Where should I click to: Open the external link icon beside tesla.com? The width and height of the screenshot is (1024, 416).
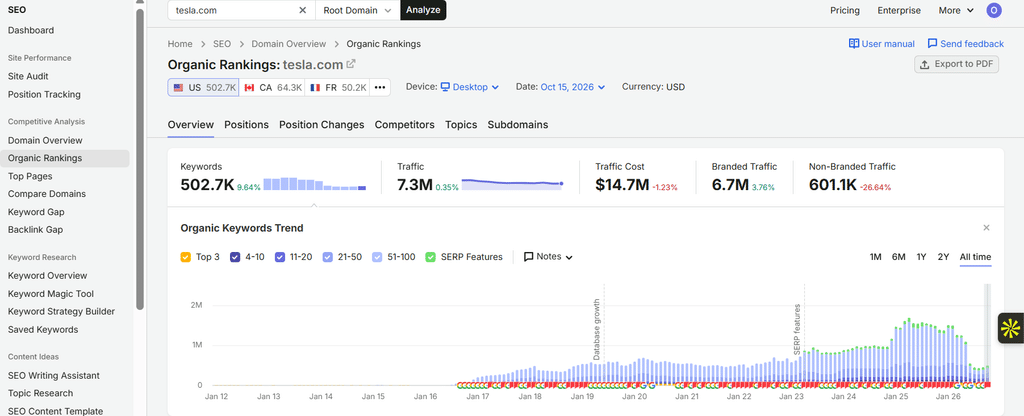(x=351, y=64)
